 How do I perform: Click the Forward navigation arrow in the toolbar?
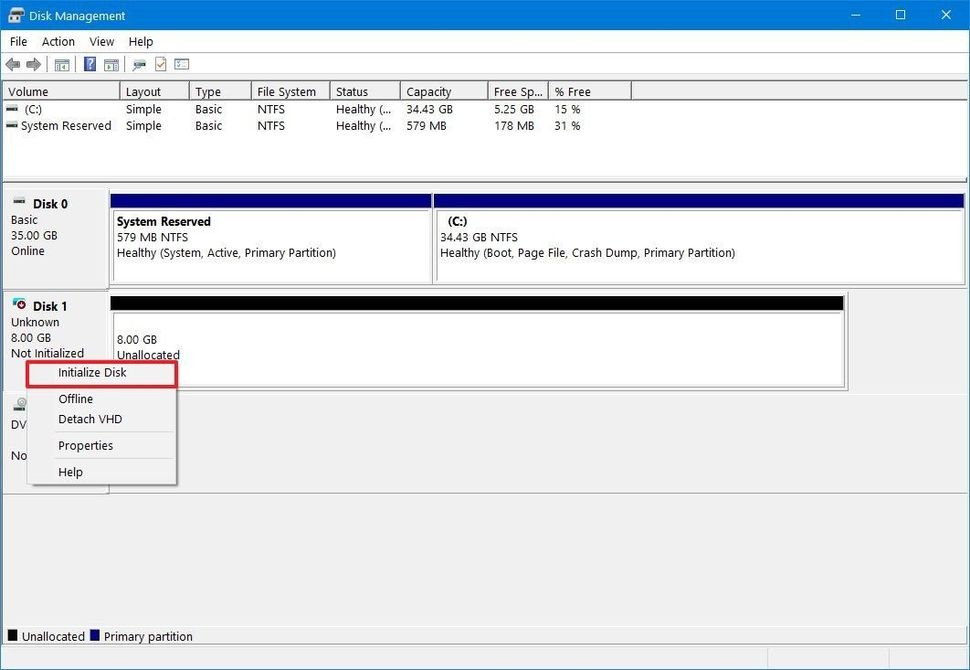(x=33, y=64)
